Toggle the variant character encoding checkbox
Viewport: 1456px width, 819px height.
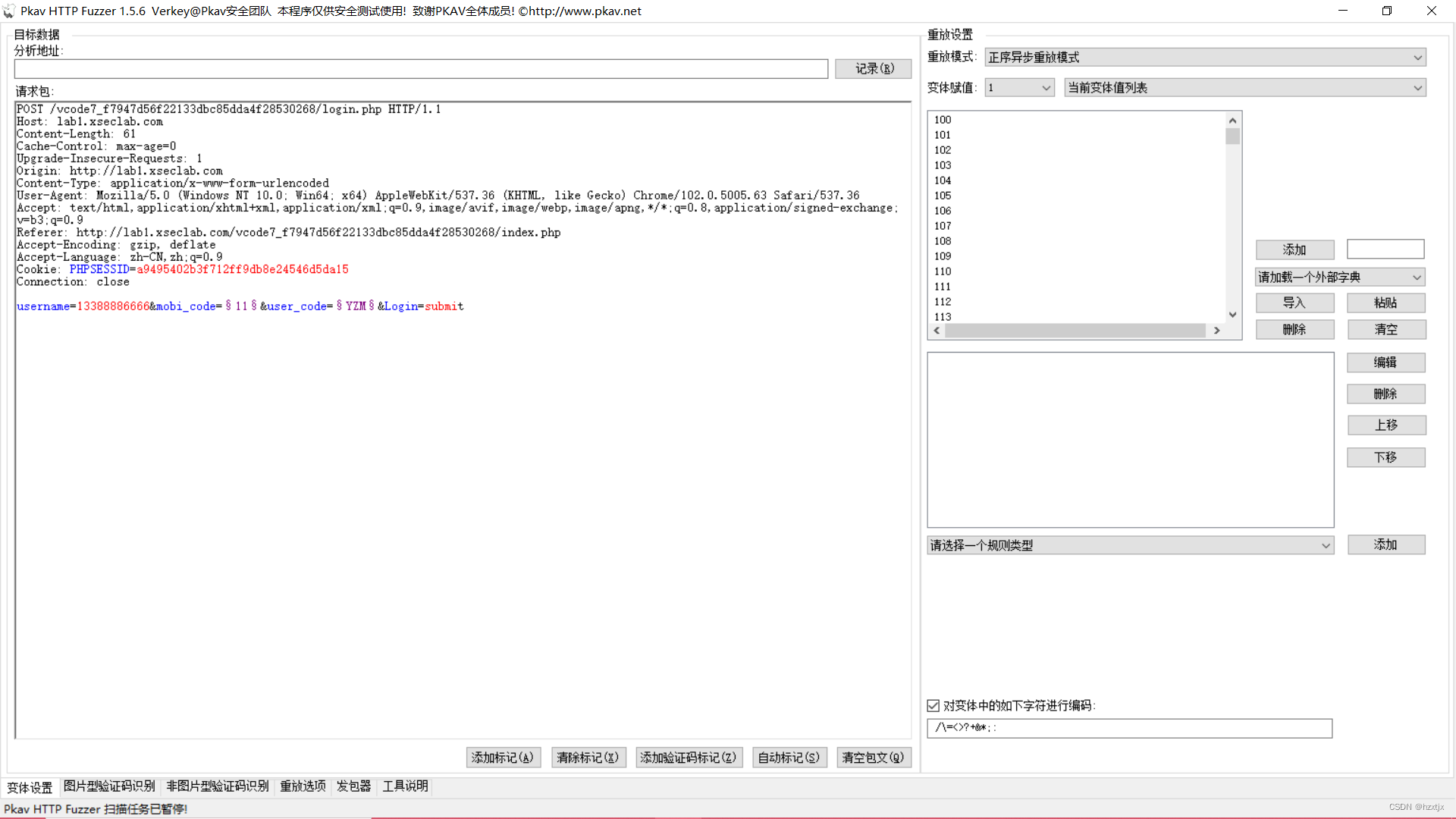tap(934, 706)
